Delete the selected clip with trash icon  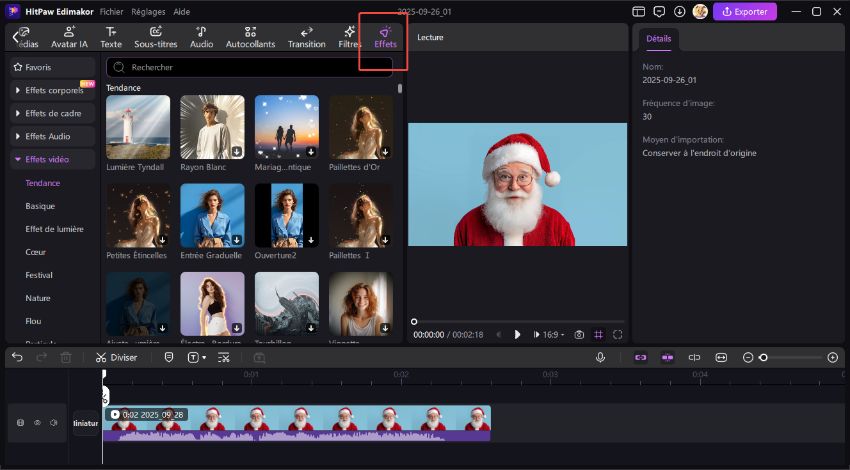66,357
